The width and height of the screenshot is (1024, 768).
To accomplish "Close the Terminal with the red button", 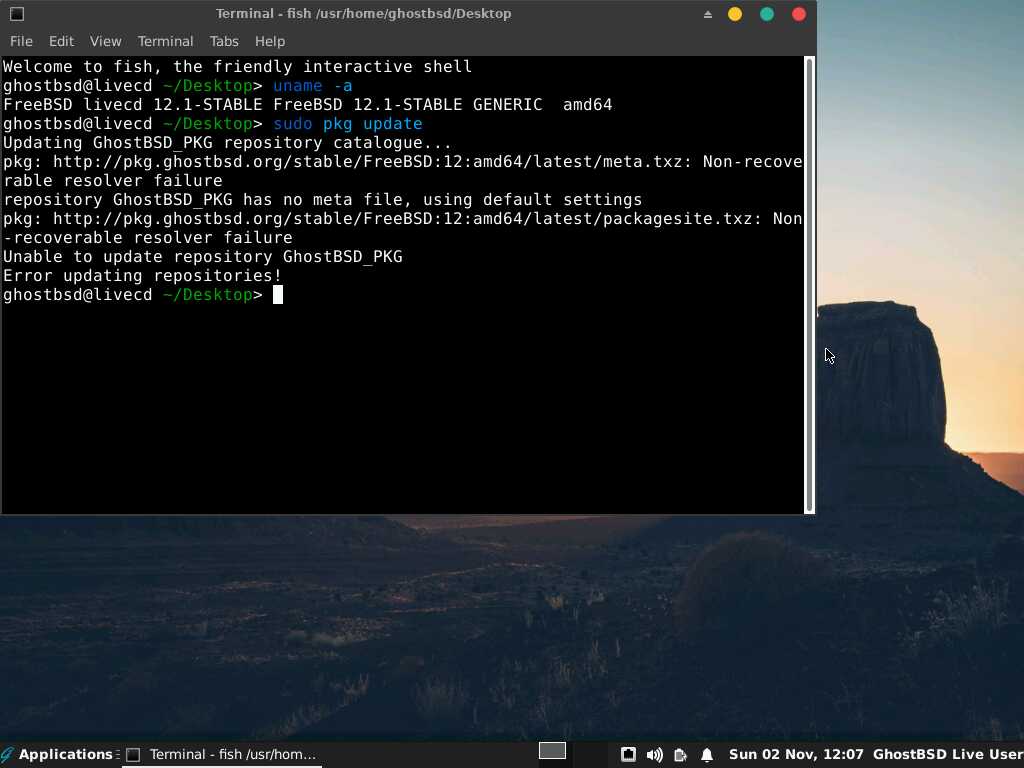I will point(799,14).
